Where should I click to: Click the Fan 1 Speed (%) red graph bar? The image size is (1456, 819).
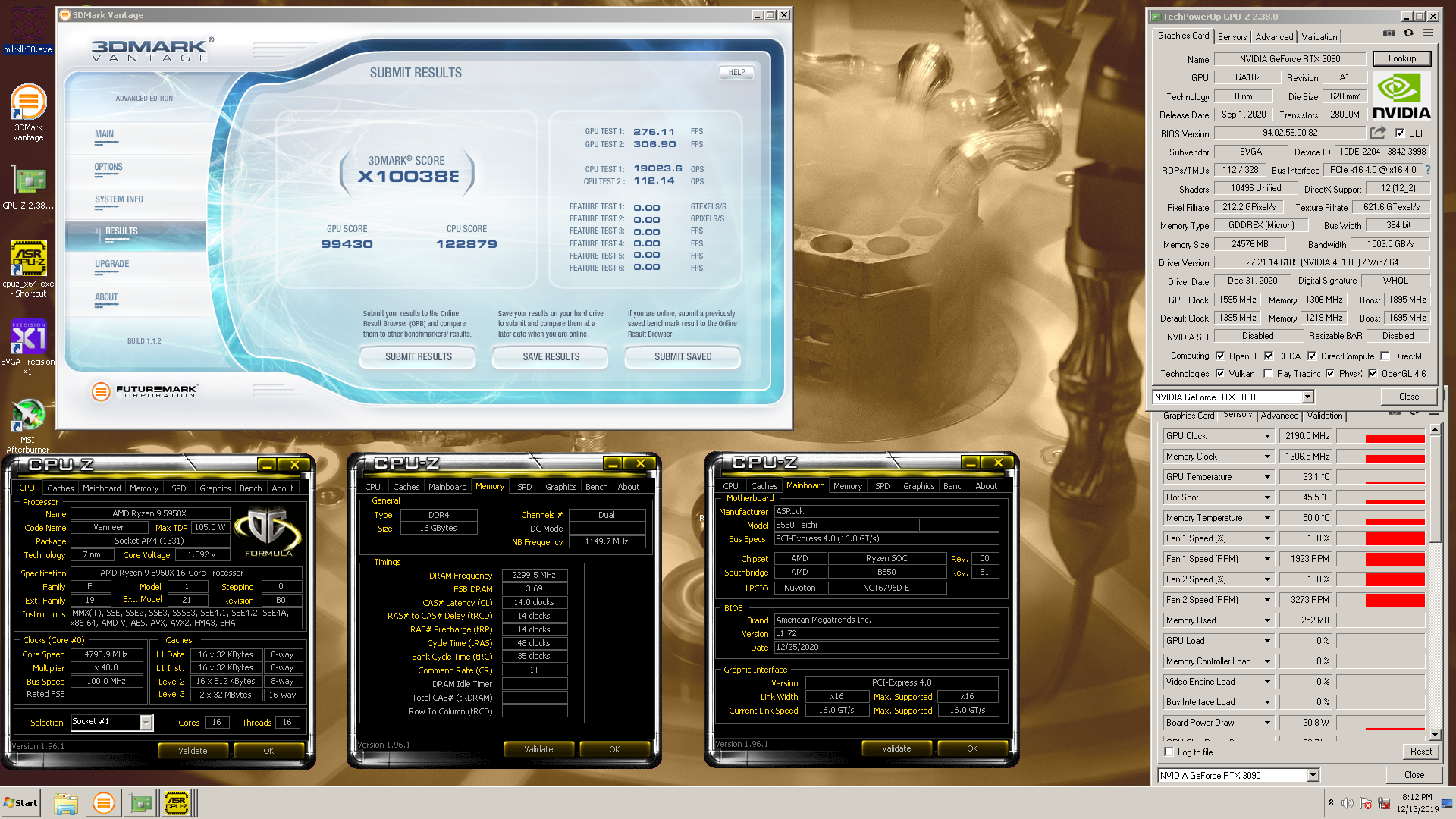point(1395,538)
